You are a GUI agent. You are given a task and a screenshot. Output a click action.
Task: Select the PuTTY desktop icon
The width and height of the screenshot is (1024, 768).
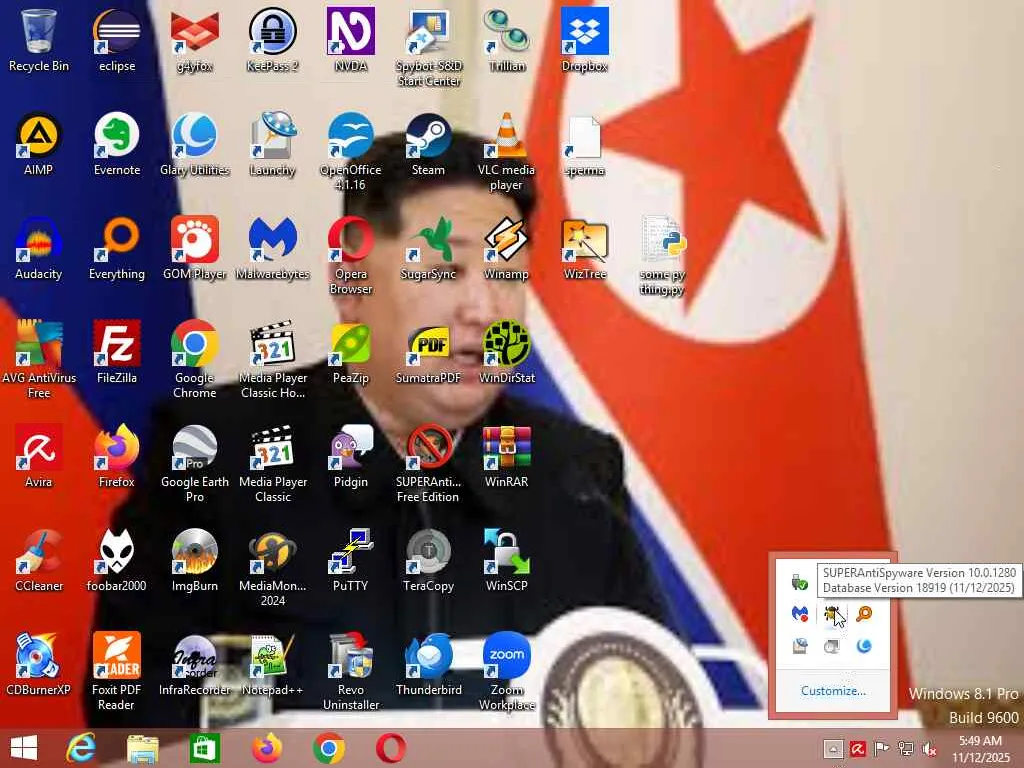point(351,560)
